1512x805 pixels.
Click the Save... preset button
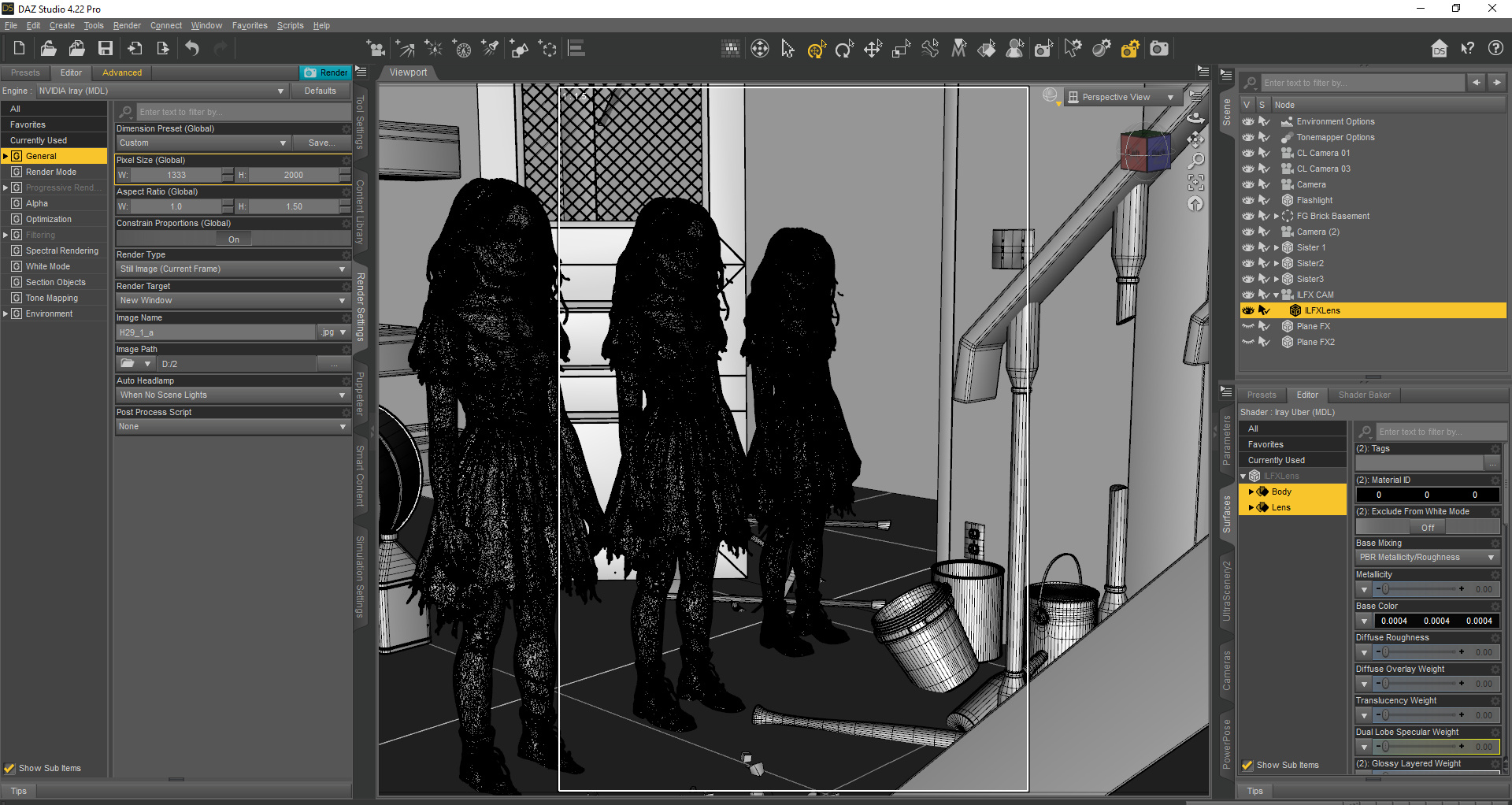321,143
